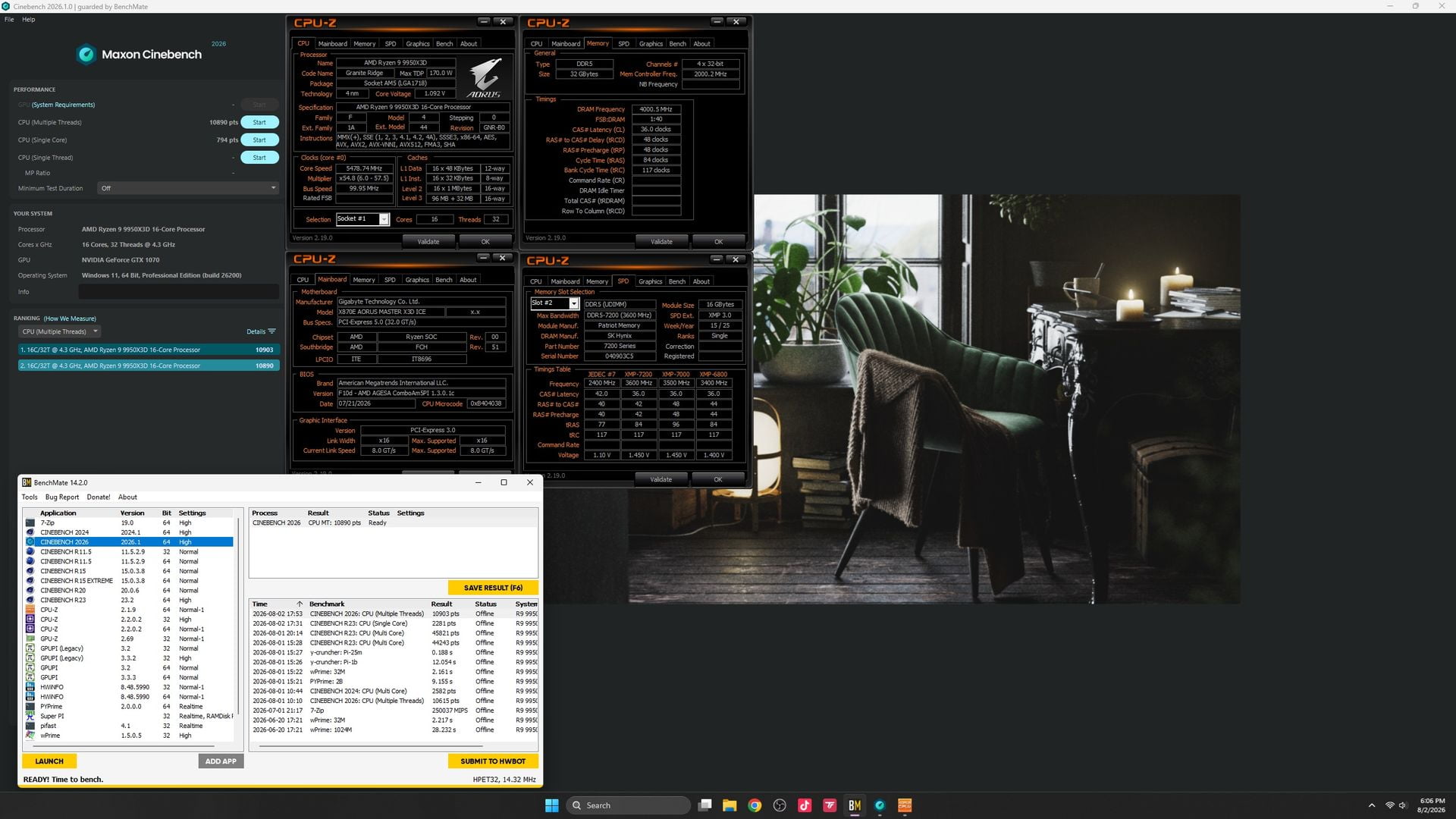1456x819 pixels.
Task: Open the Windows Start menu
Action: click(x=552, y=805)
